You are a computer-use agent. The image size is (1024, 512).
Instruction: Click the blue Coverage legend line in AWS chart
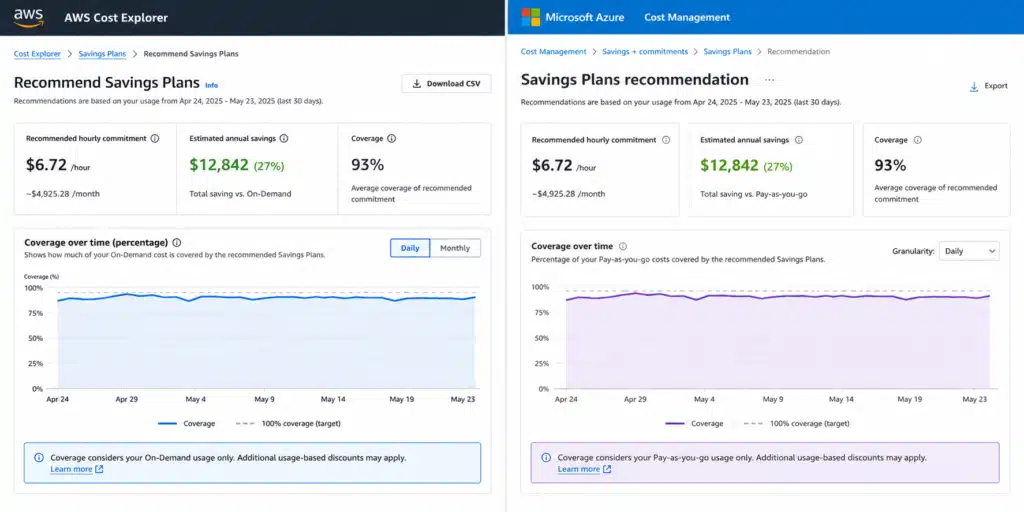(x=167, y=423)
